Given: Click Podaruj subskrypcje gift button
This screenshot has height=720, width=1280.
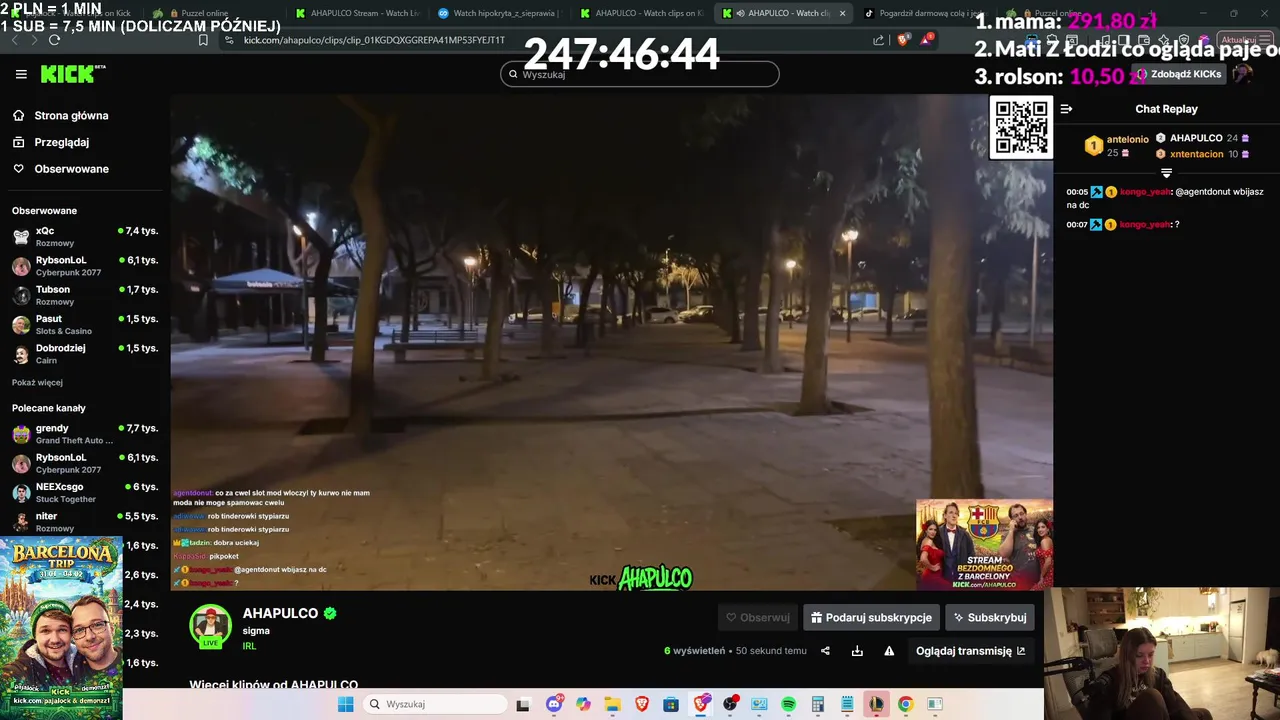Looking at the screenshot, I should [x=871, y=618].
